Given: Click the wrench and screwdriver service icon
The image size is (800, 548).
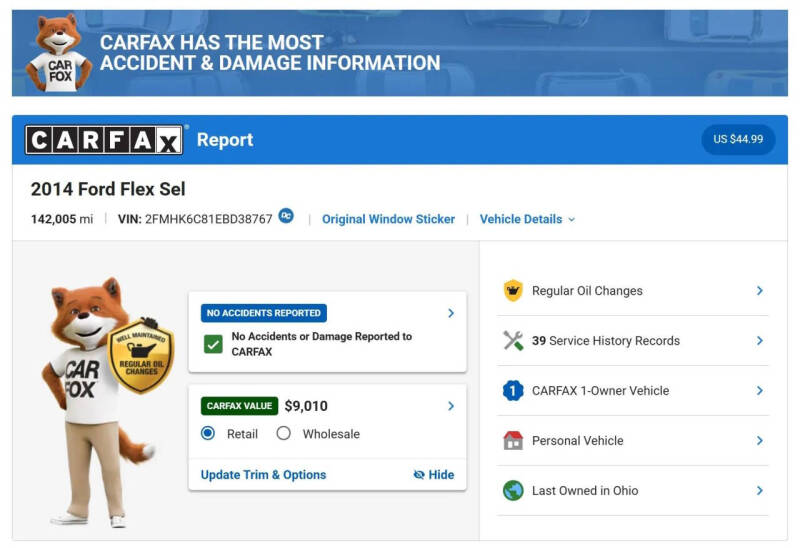Looking at the screenshot, I should 513,341.
